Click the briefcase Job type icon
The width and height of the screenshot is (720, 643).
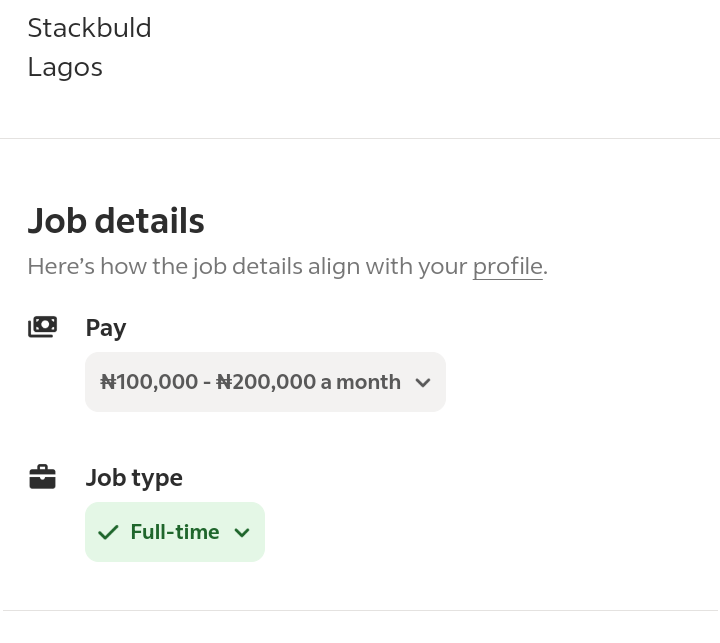[x=43, y=477]
